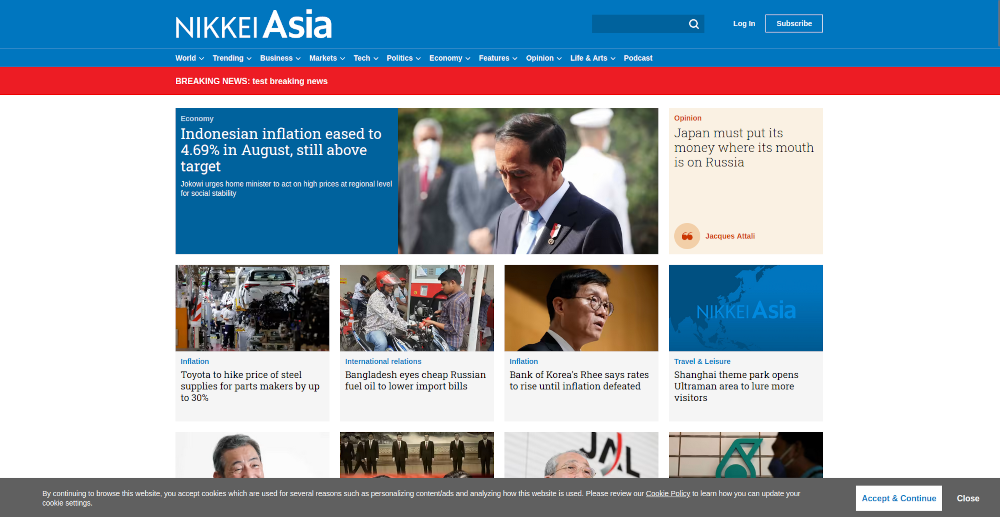This screenshot has width=1000, height=517.
Task: Click the search magnifier icon
Action: click(694, 24)
